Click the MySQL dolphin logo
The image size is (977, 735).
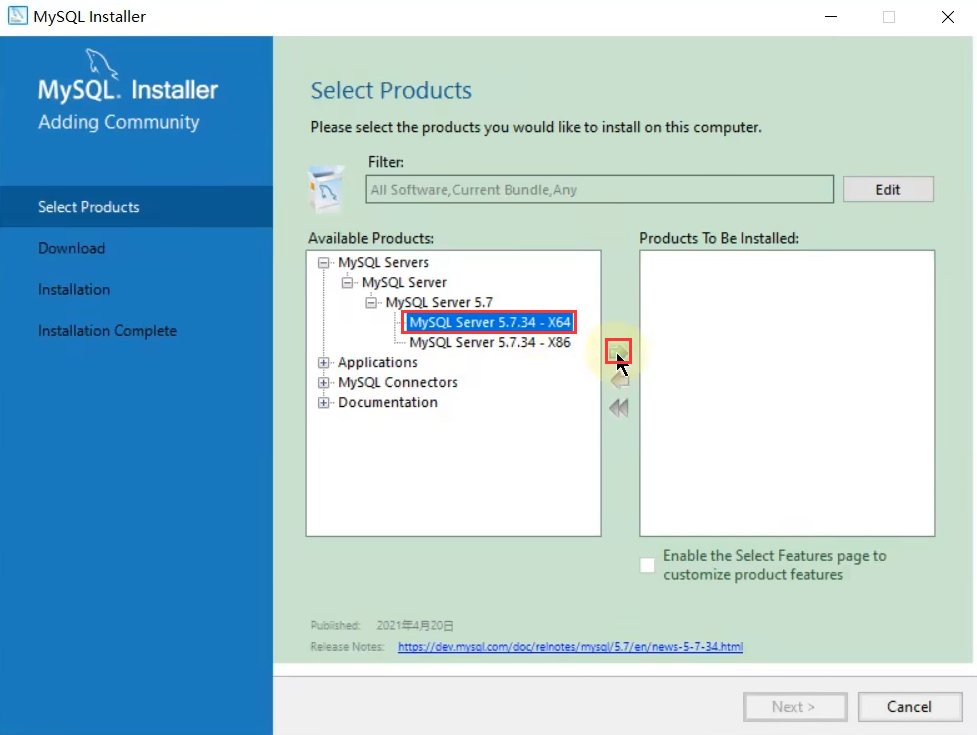(x=102, y=64)
